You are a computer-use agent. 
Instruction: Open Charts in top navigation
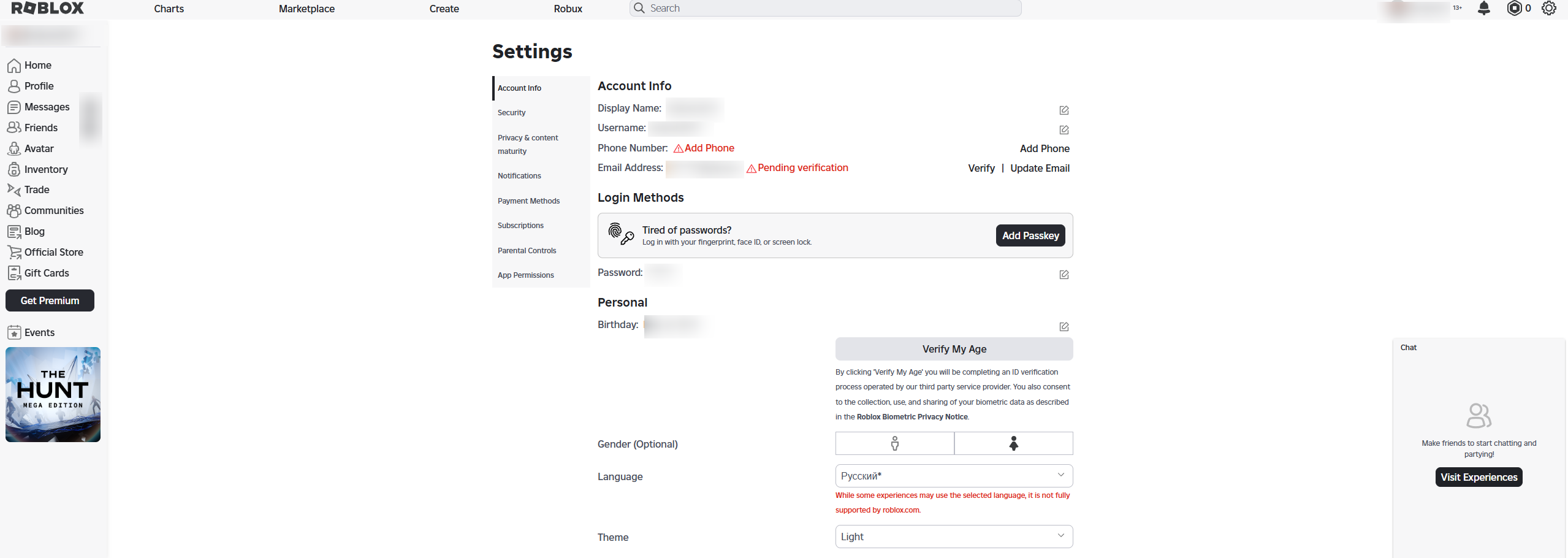pos(169,9)
